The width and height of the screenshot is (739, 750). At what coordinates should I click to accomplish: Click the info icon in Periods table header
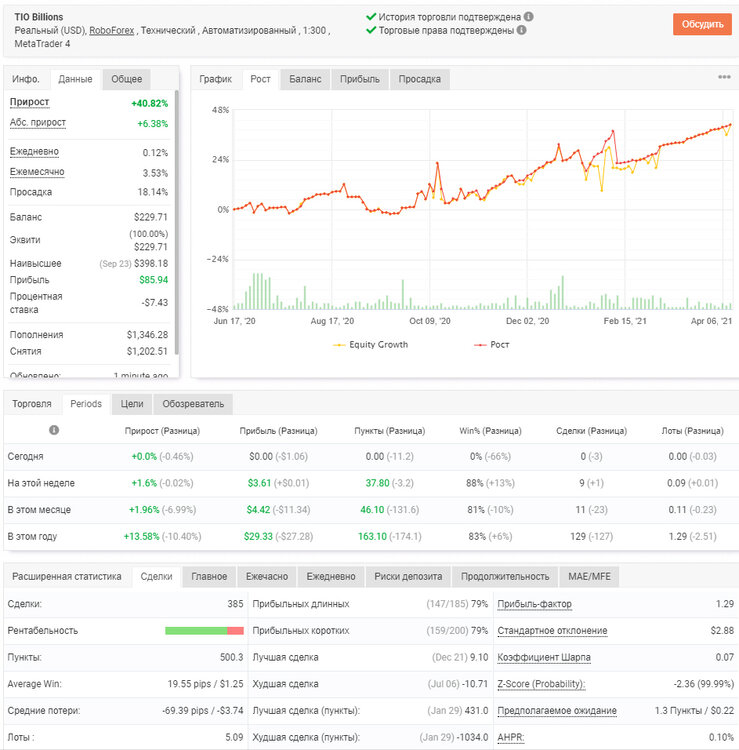point(54,430)
